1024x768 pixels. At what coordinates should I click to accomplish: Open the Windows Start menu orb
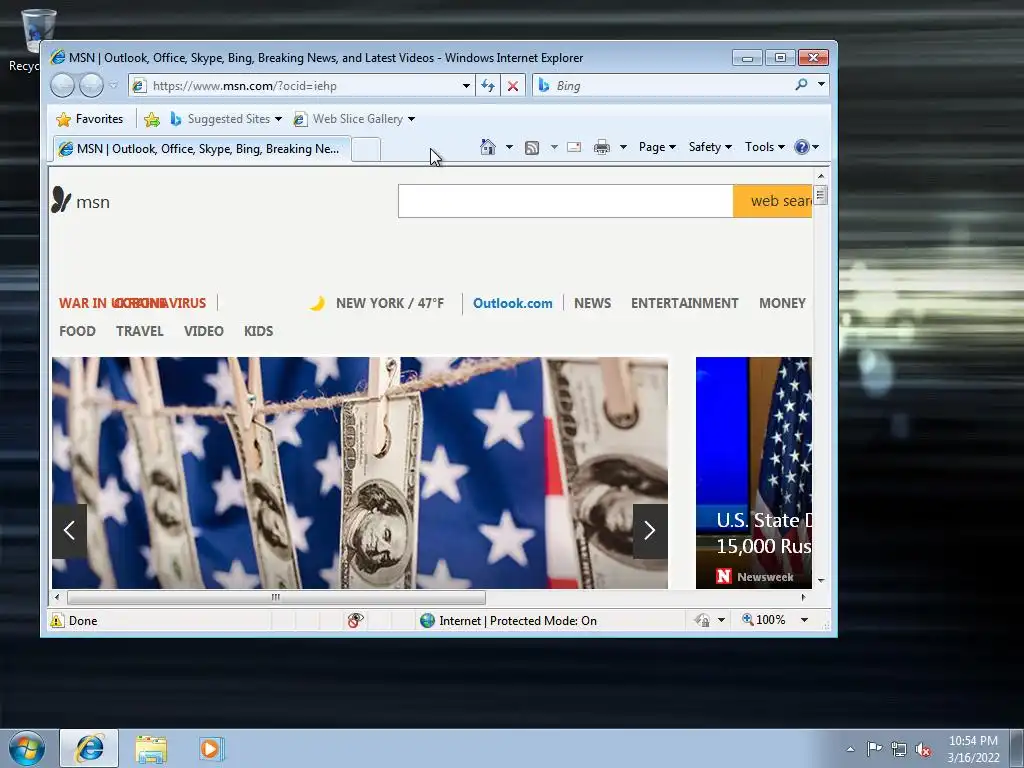click(27, 748)
